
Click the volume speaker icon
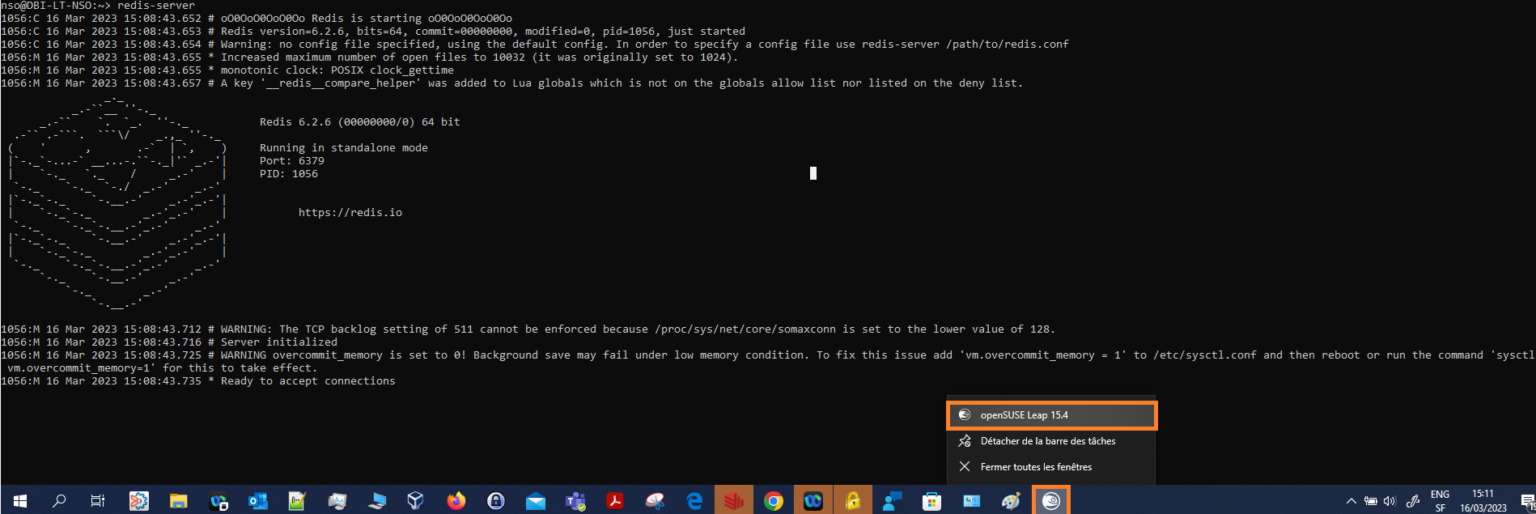click(x=1389, y=501)
